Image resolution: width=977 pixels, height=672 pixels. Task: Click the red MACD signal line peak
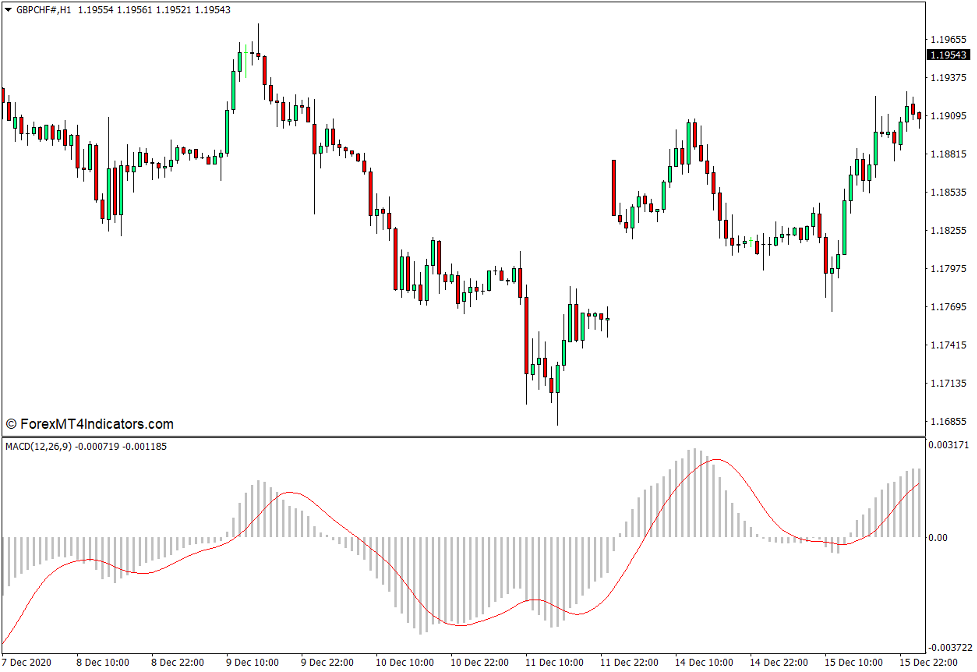pos(715,461)
